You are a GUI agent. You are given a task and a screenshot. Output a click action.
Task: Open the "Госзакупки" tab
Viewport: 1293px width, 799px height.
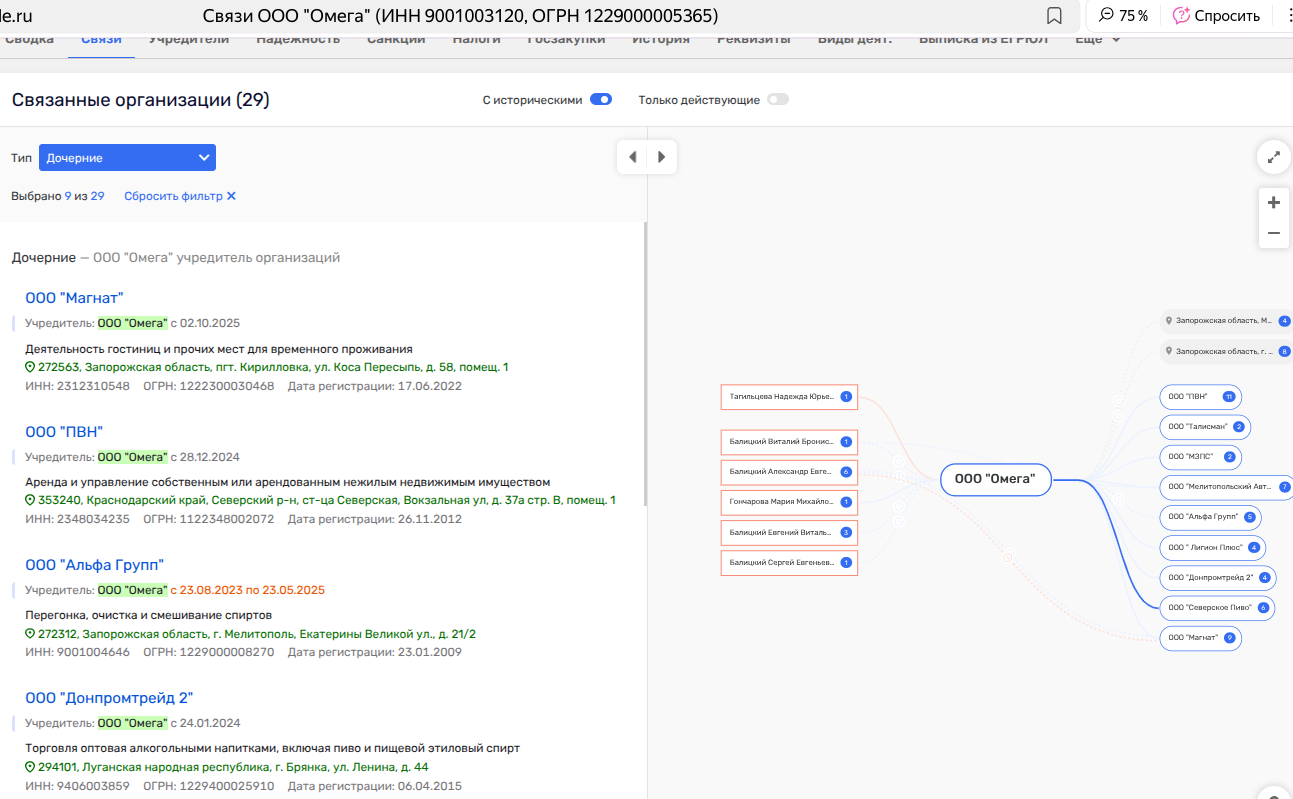568,40
